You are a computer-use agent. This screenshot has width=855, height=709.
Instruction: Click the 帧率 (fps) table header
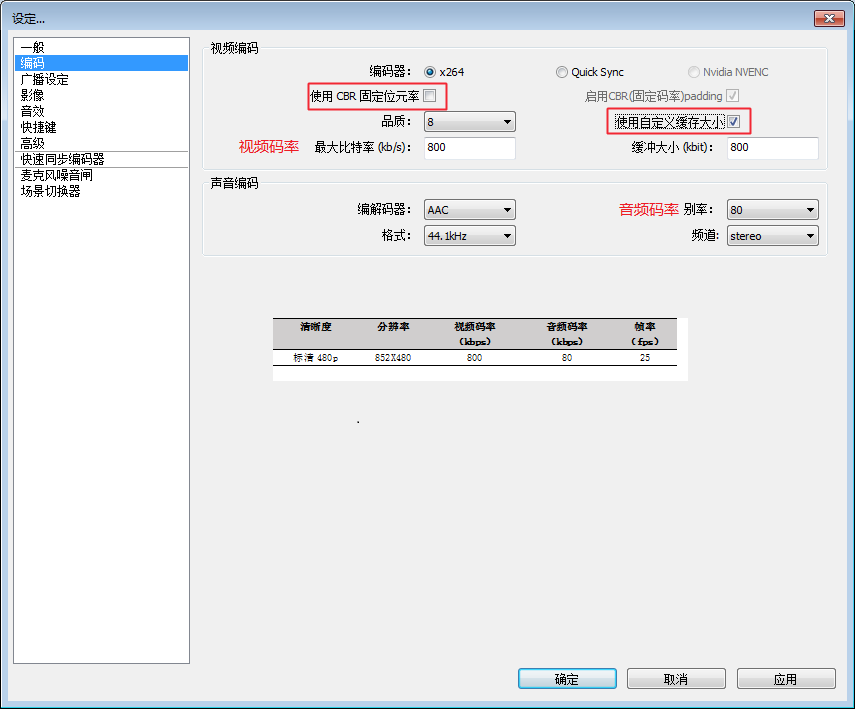tap(645, 334)
